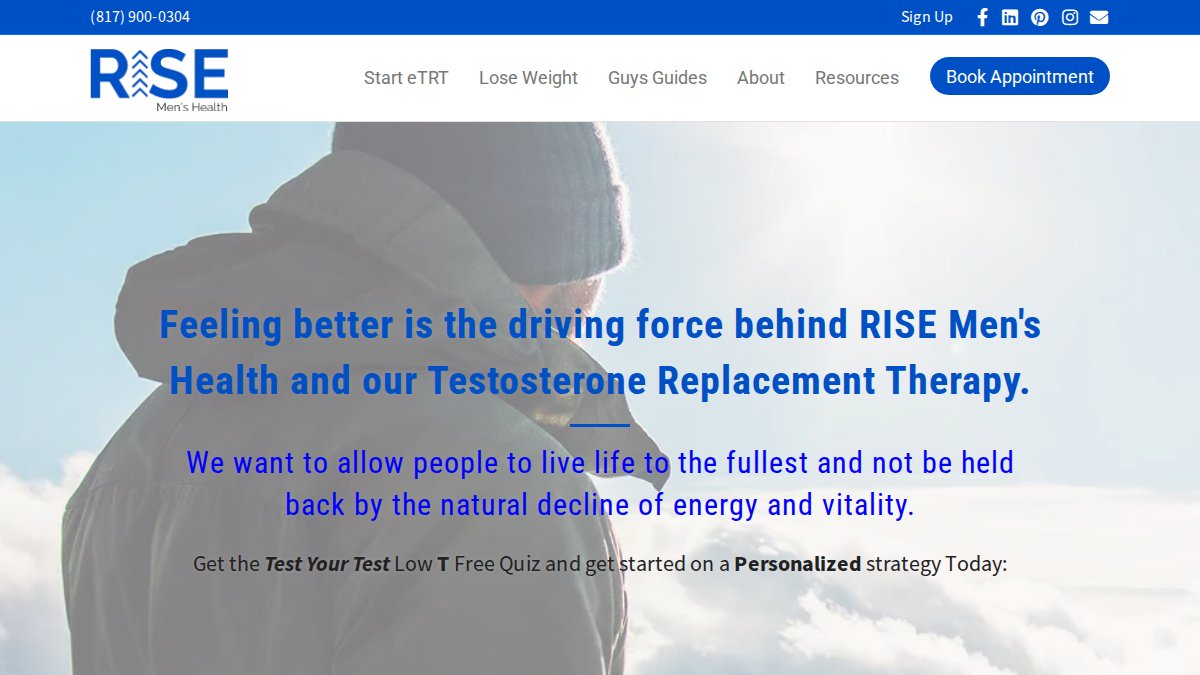
Task: Open the Lose Weight menu
Action: tap(528, 77)
